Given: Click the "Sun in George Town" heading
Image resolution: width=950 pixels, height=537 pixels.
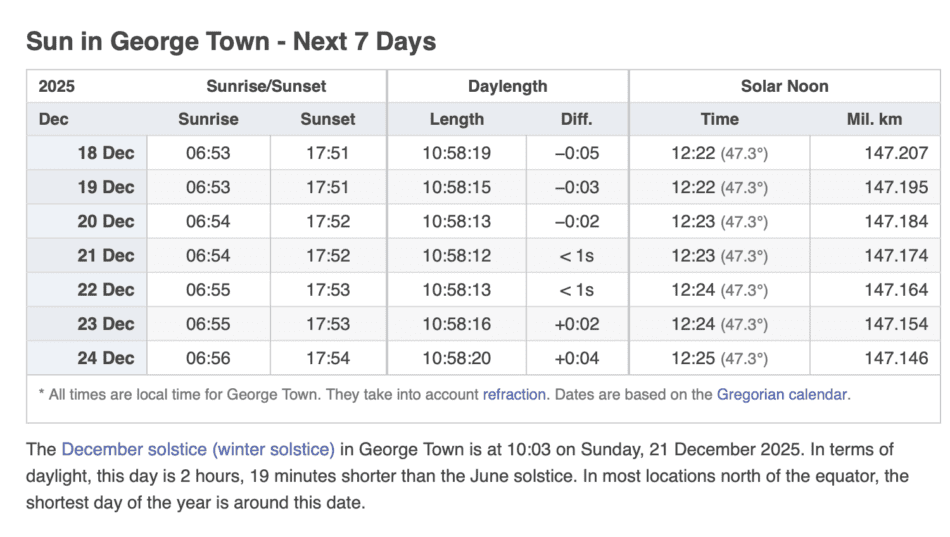Looking at the screenshot, I should (x=231, y=42).
